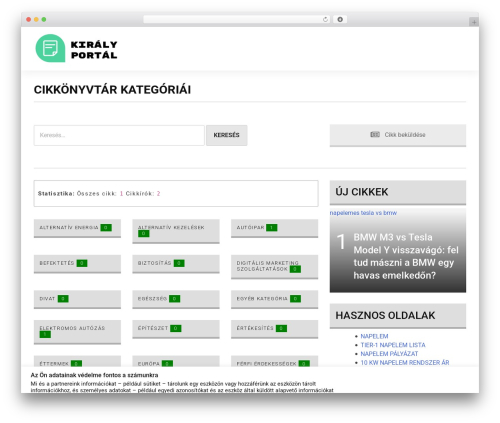Image resolution: width=500 pixels, height=423 pixels.
Task: Open the Elektromos autózás category
Action: point(77,332)
